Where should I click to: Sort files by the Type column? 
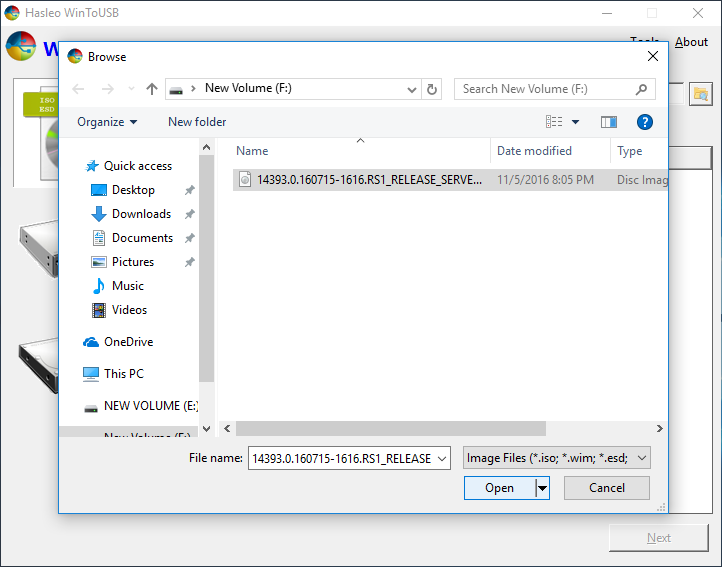(629, 151)
